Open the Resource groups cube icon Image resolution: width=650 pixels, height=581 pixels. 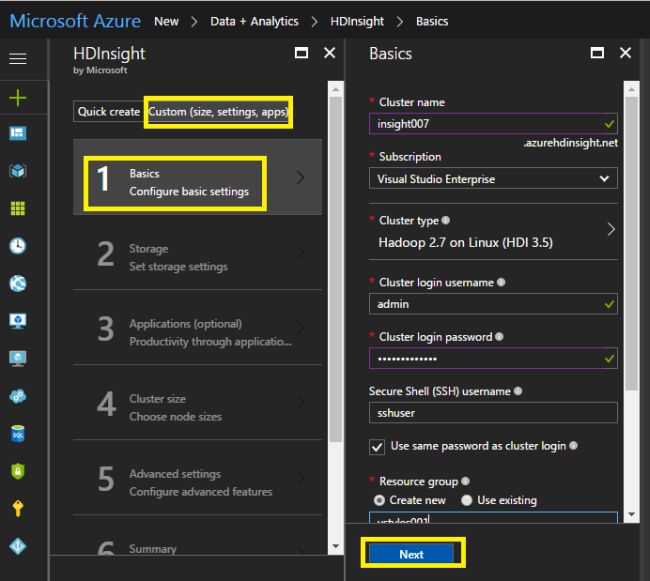18,170
